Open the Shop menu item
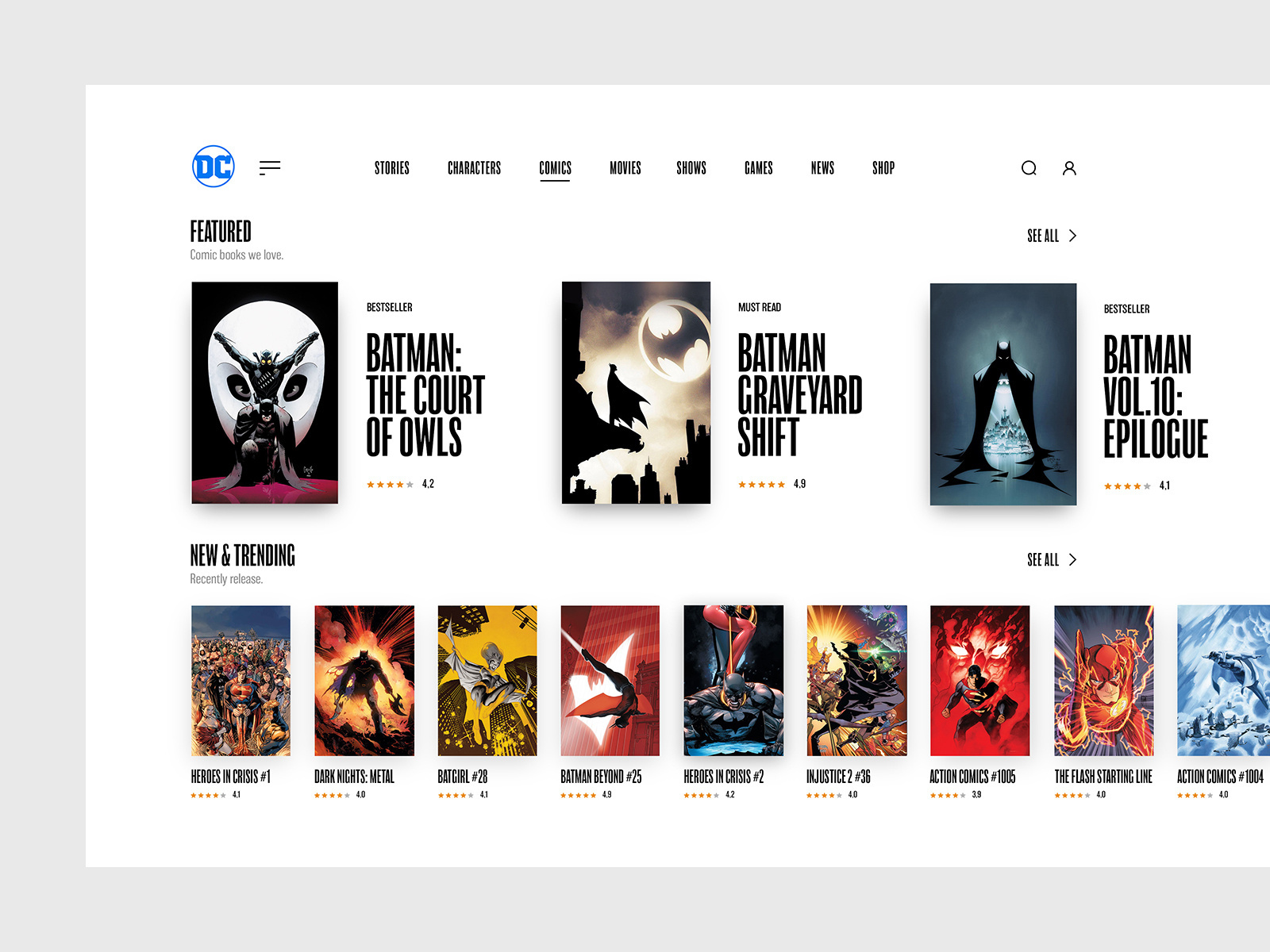Screen dimensions: 1270x952 pyautogui.click(x=883, y=167)
